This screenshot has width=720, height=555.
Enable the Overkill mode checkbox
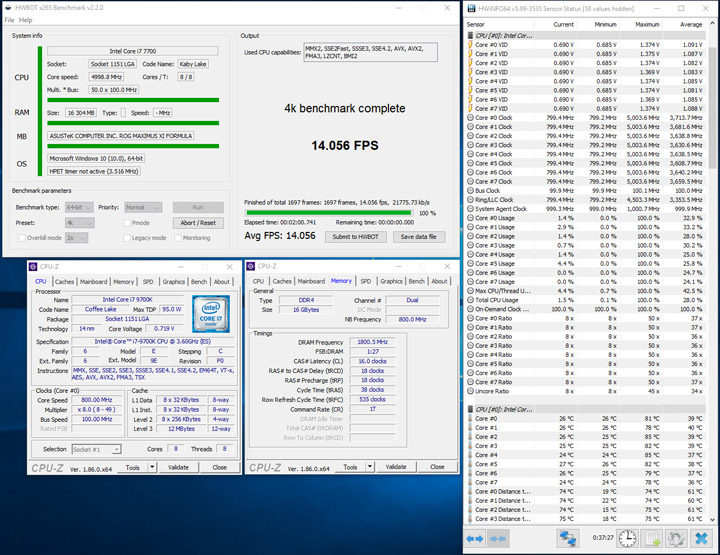[22, 238]
